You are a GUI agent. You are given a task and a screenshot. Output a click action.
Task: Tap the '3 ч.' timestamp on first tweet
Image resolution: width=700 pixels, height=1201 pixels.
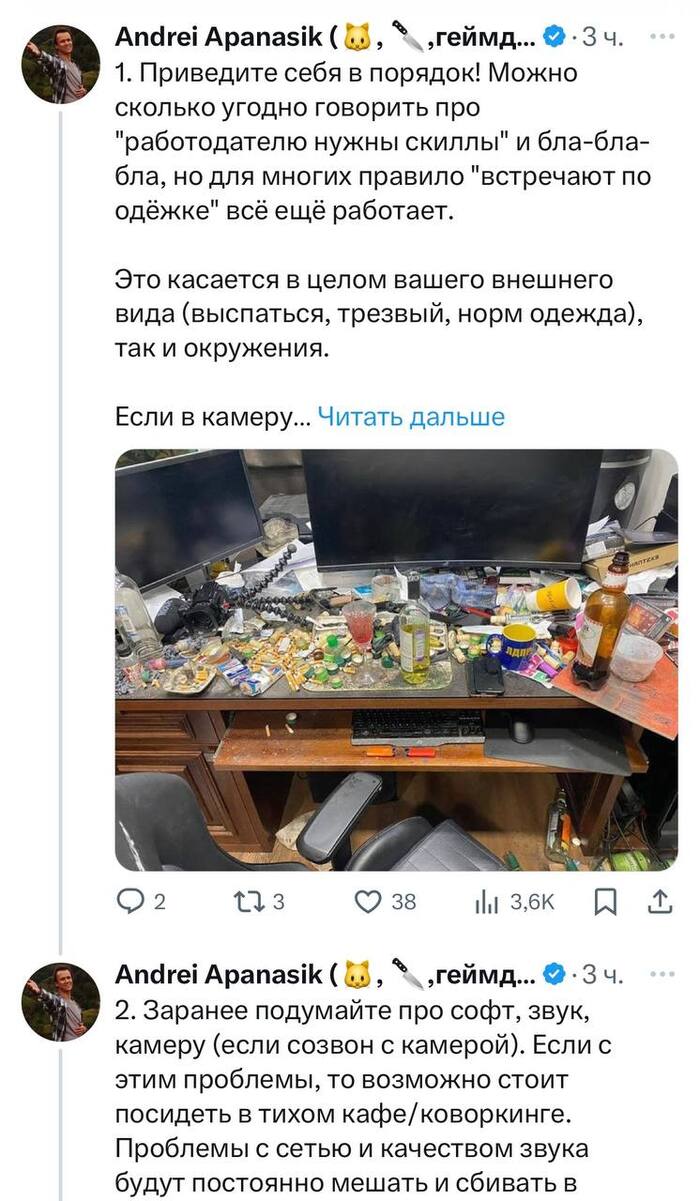point(603,37)
